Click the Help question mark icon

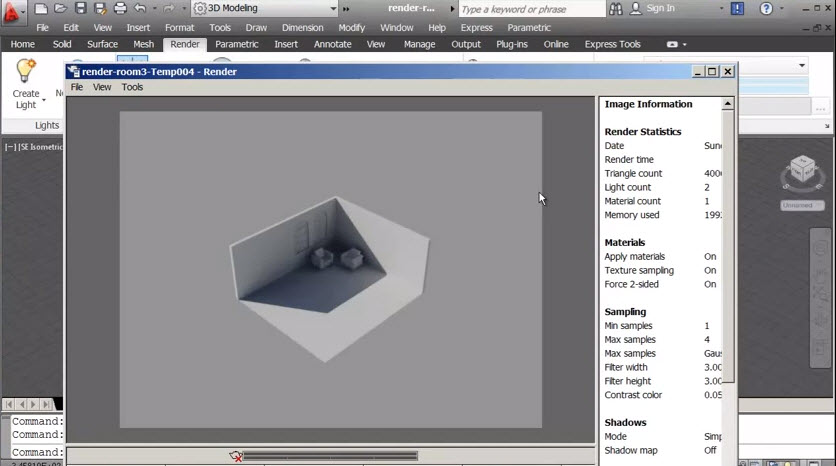766,9
